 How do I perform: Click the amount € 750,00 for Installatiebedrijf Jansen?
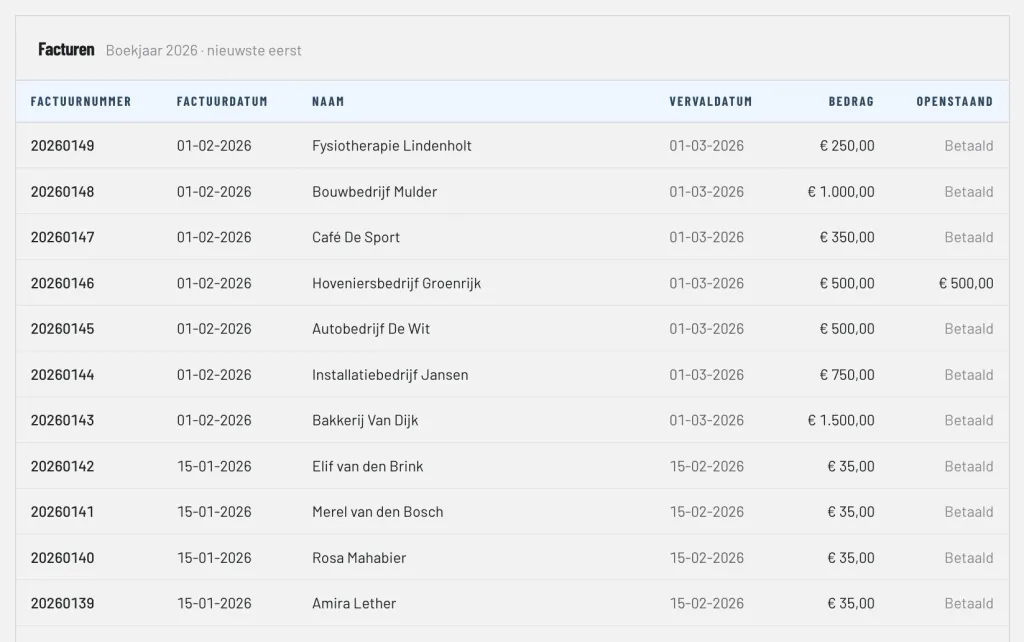pyautogui.click(x=847, y=374)
